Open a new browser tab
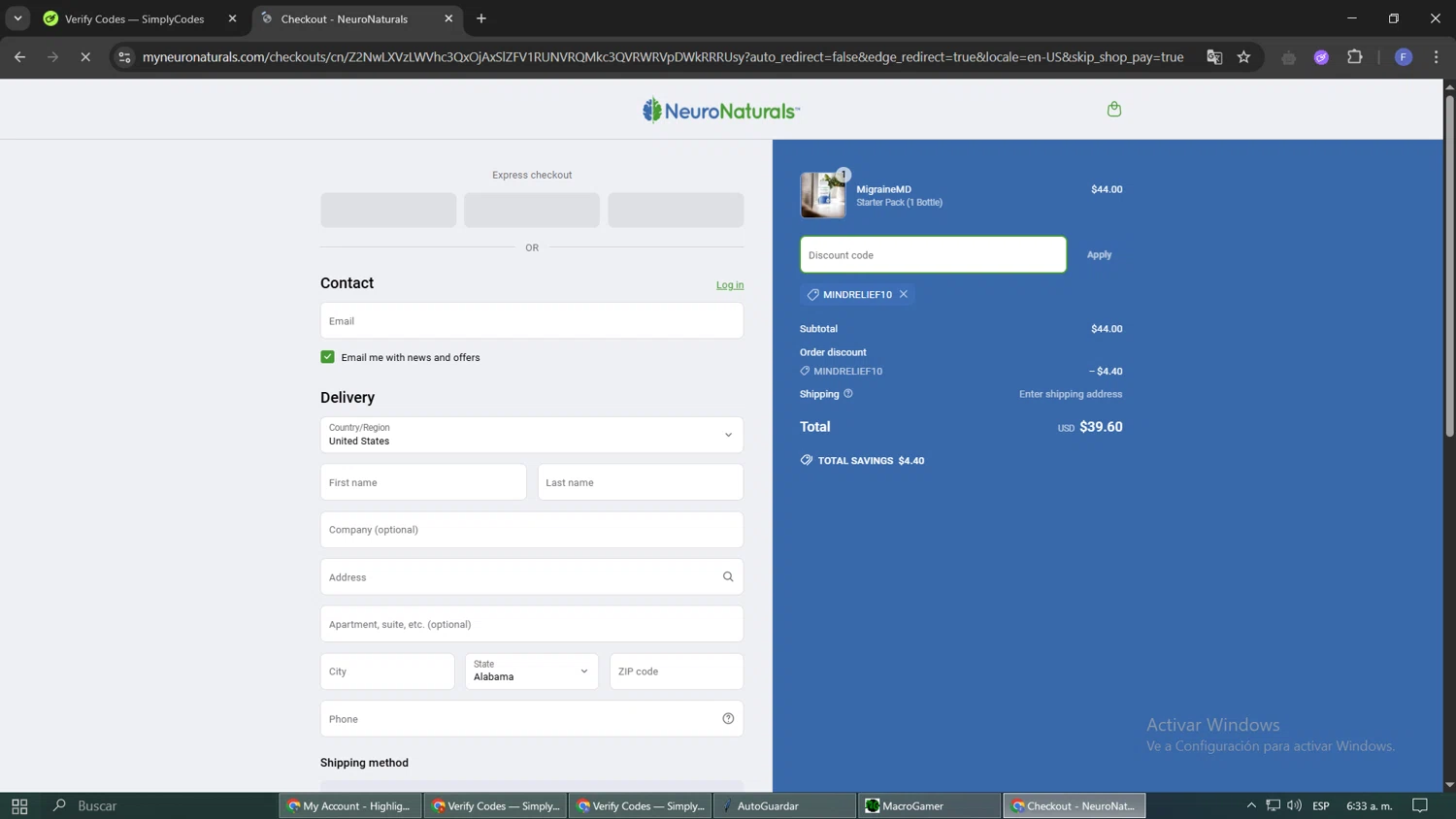Screen dimensions: 1456x819 (481, 18)
